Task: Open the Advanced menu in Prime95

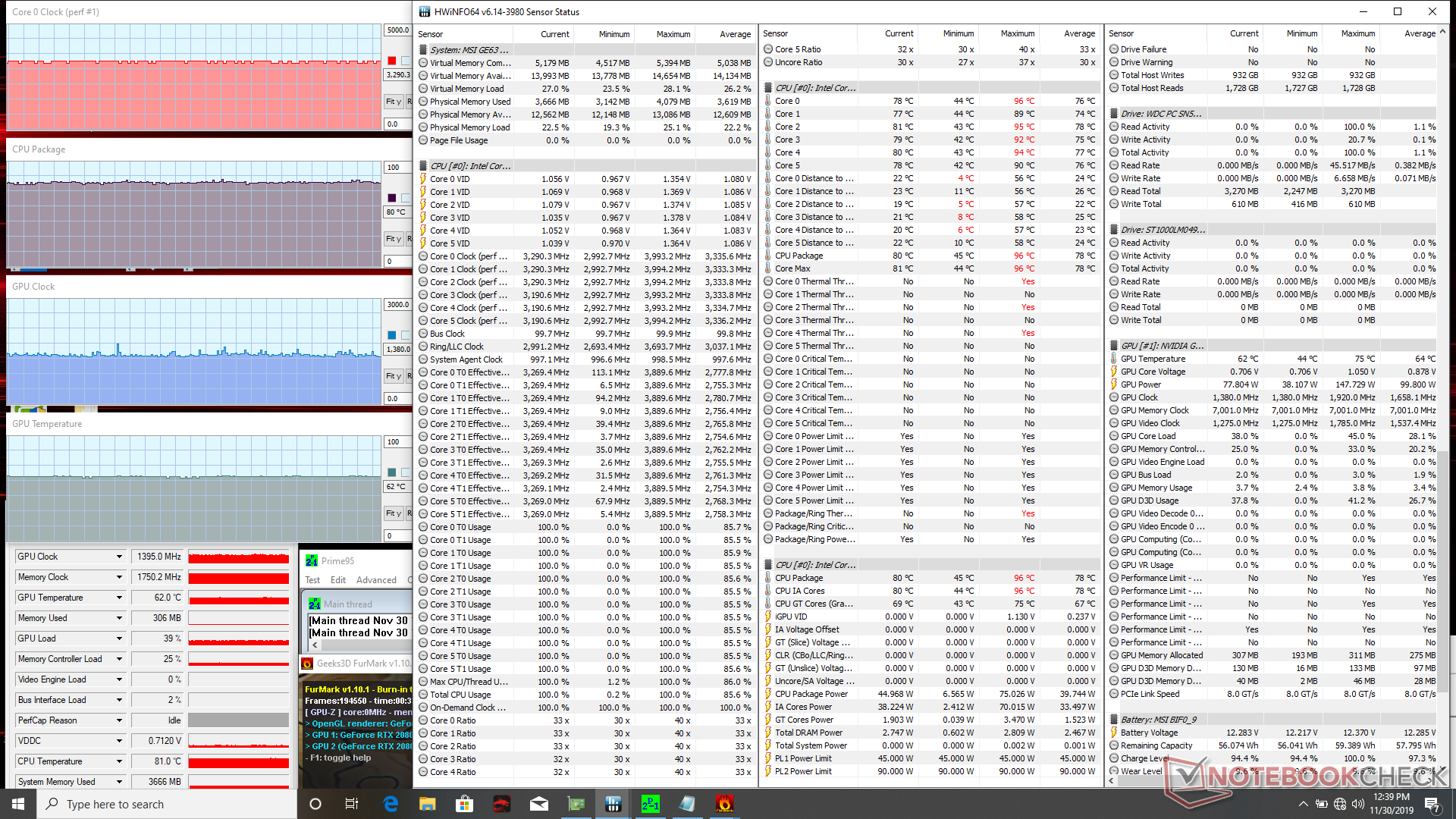Action: [x=376, y=580]
